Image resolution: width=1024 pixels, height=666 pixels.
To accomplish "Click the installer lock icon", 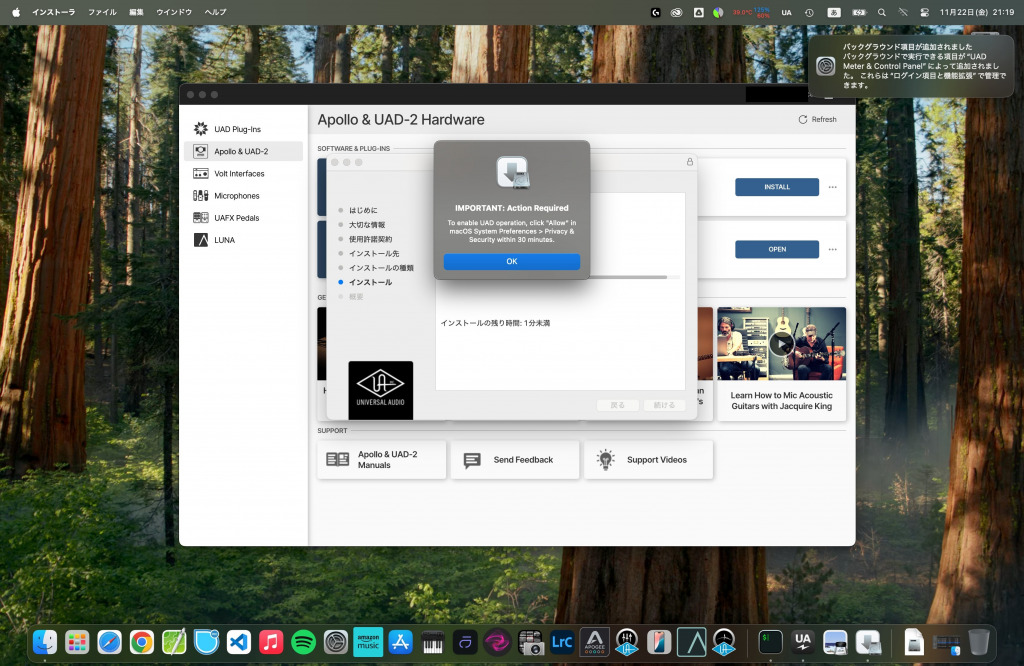I will 689,162.
